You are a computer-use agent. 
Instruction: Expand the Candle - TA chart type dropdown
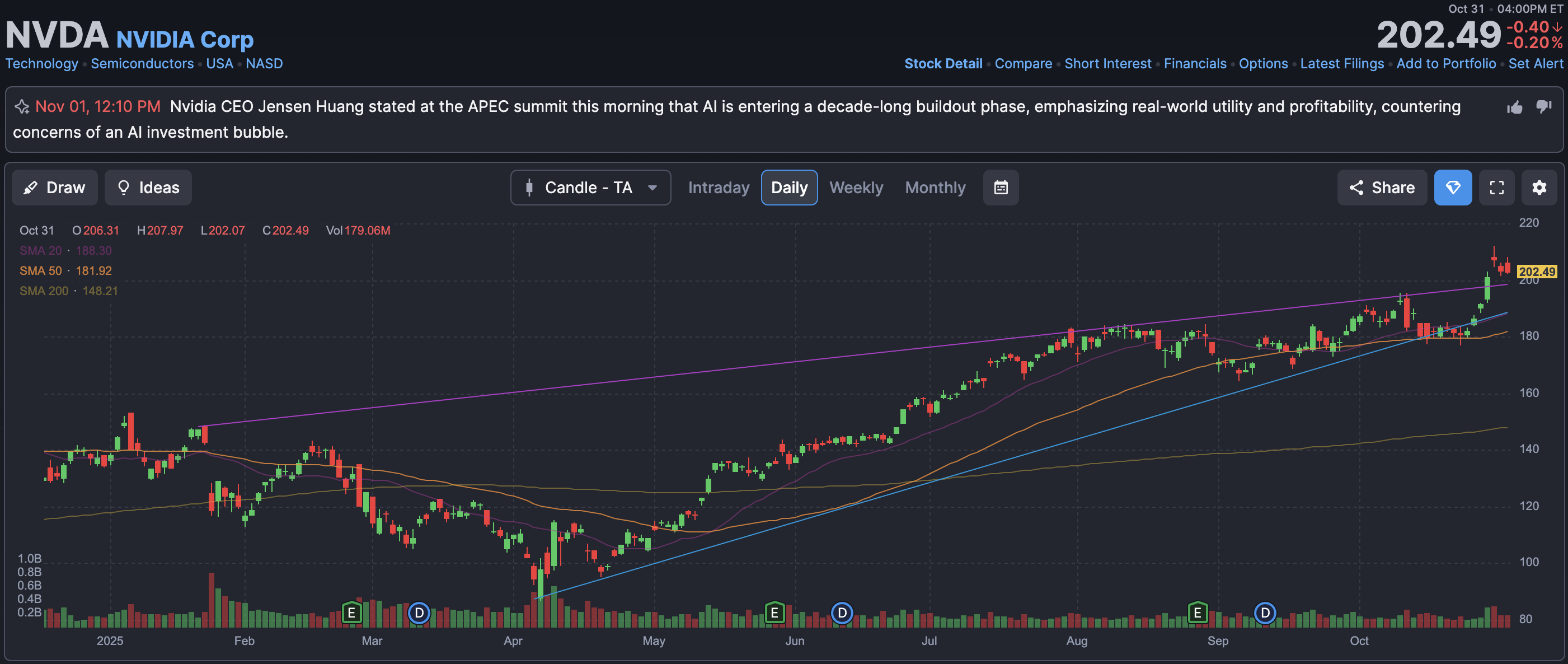click(590, 188)
